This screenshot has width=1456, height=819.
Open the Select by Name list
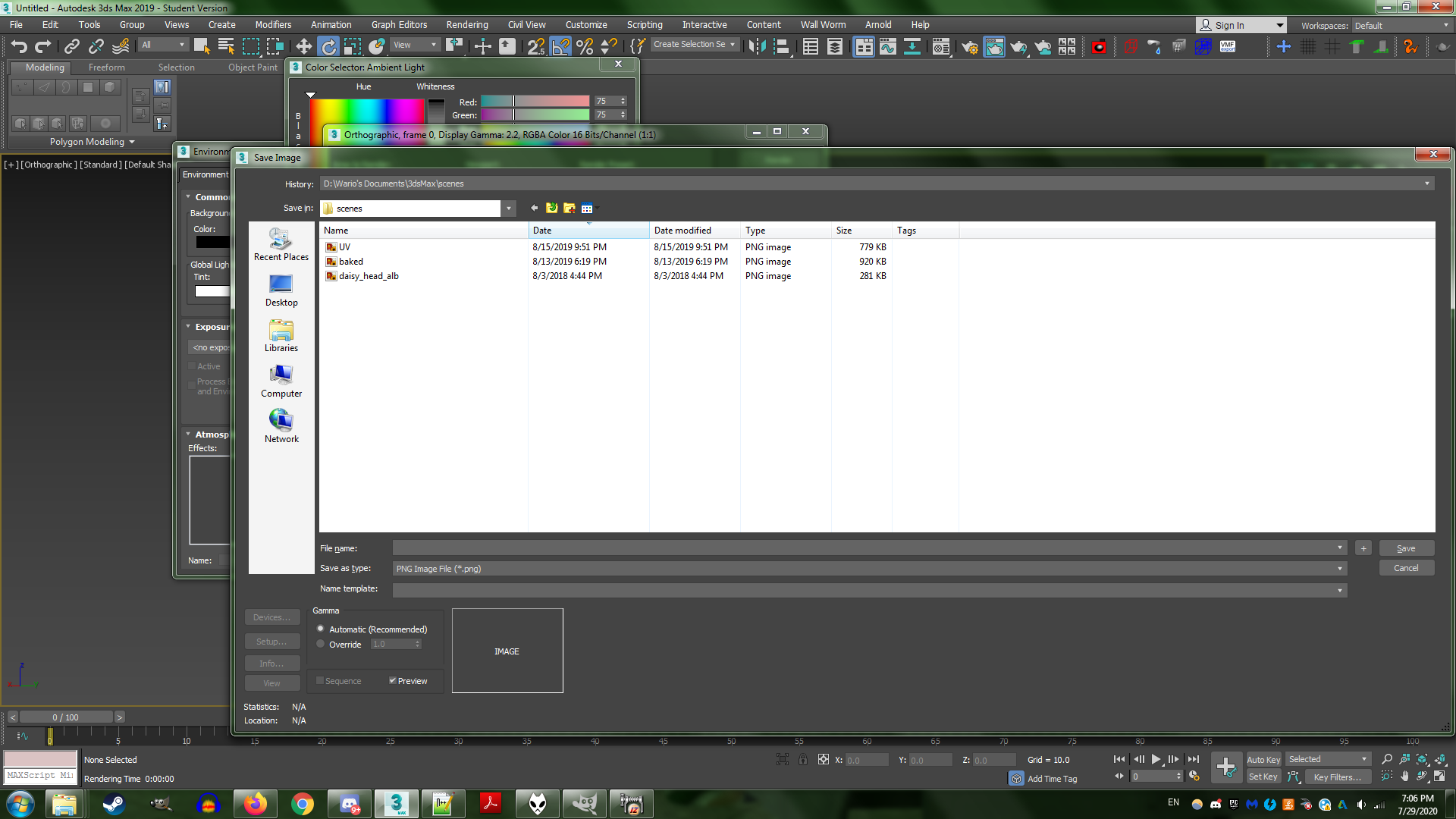(x=226, y=46)
